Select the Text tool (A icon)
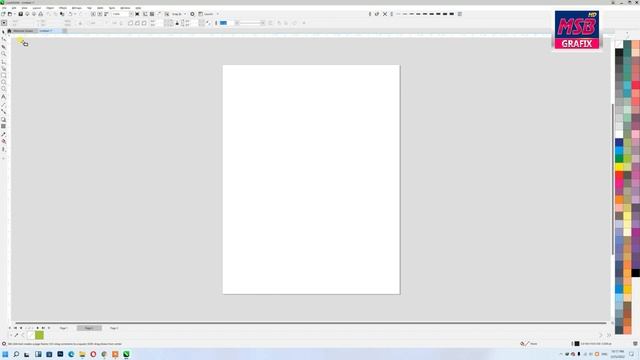 (x=4, y=97)
